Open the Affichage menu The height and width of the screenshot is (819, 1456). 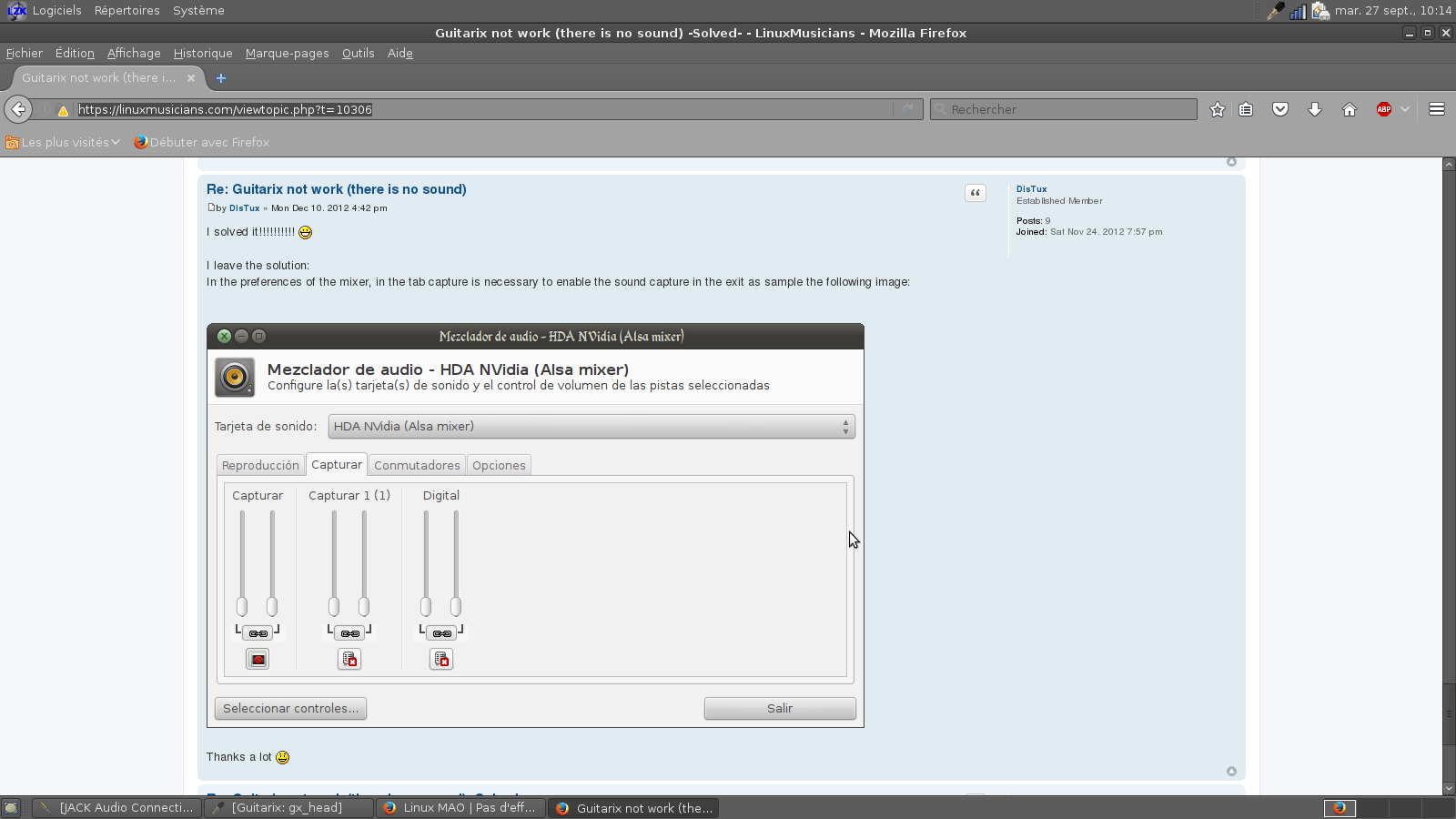tap(134, 53)
